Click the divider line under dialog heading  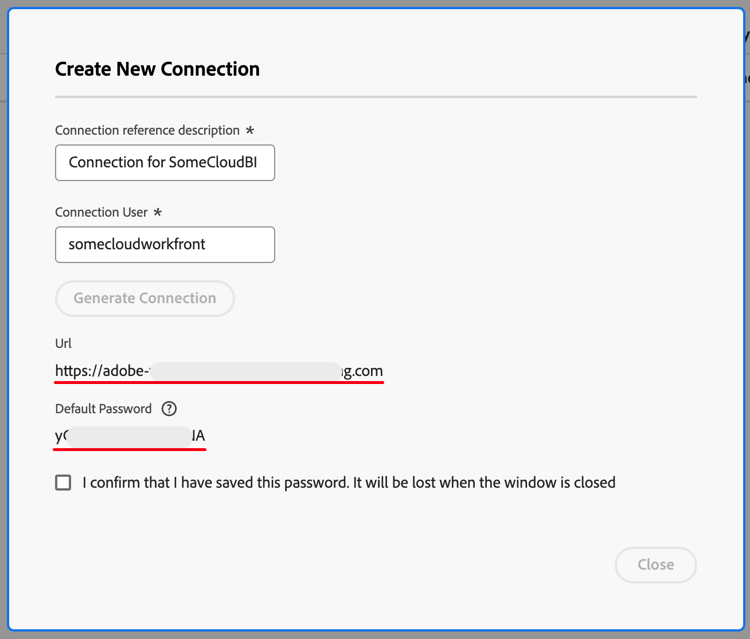coord(376,97)
